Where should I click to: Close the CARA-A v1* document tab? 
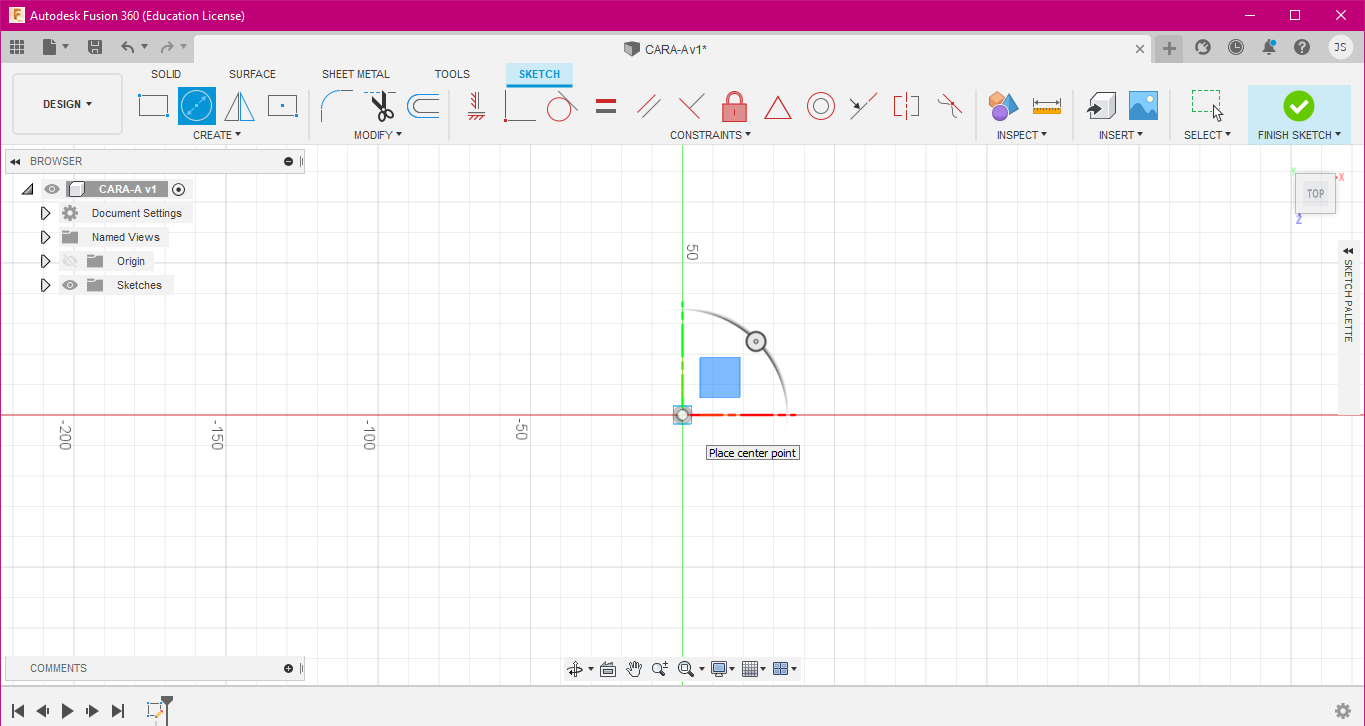tap(1140, 49)
